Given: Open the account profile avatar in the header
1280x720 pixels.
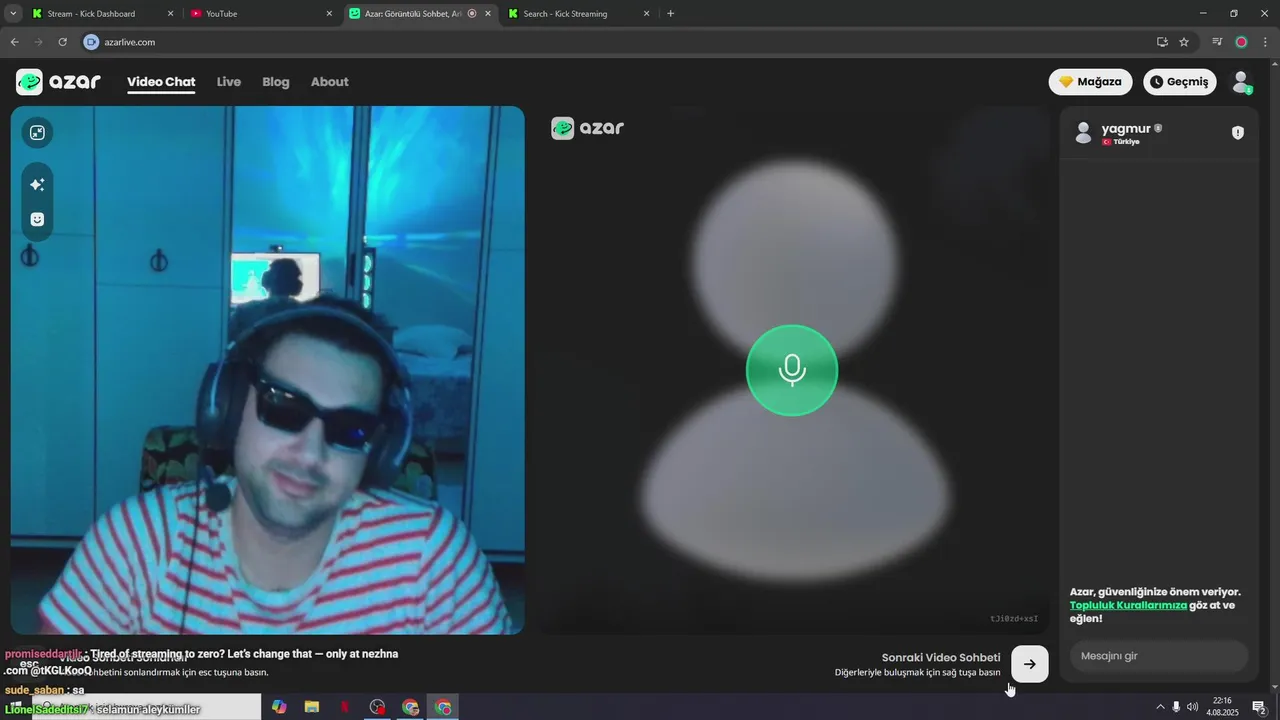Looking at the screenshot, I should pos(1241,82).
